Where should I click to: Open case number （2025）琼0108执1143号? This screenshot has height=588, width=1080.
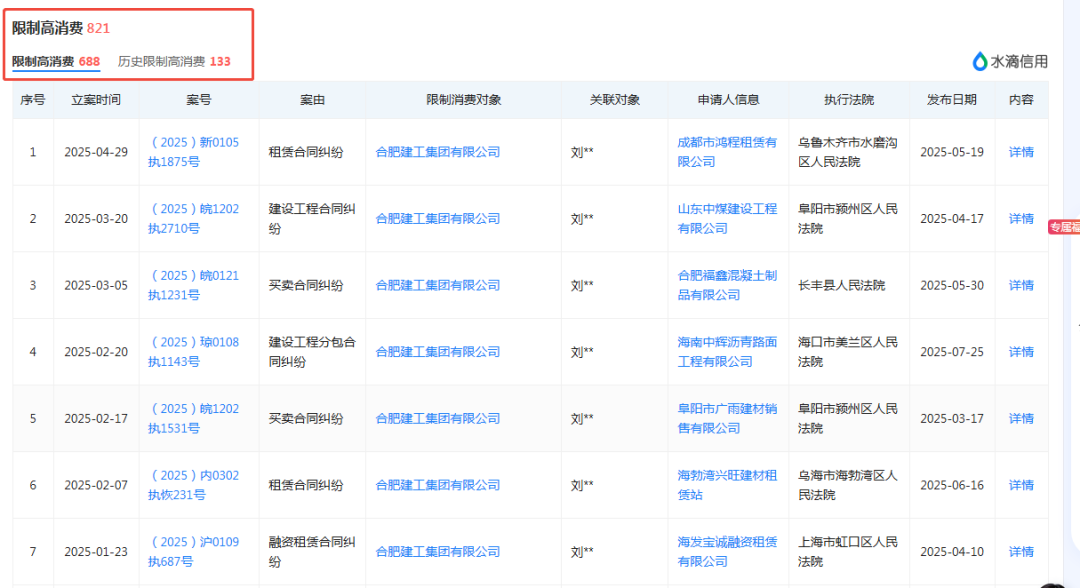(x=197, y=352)
